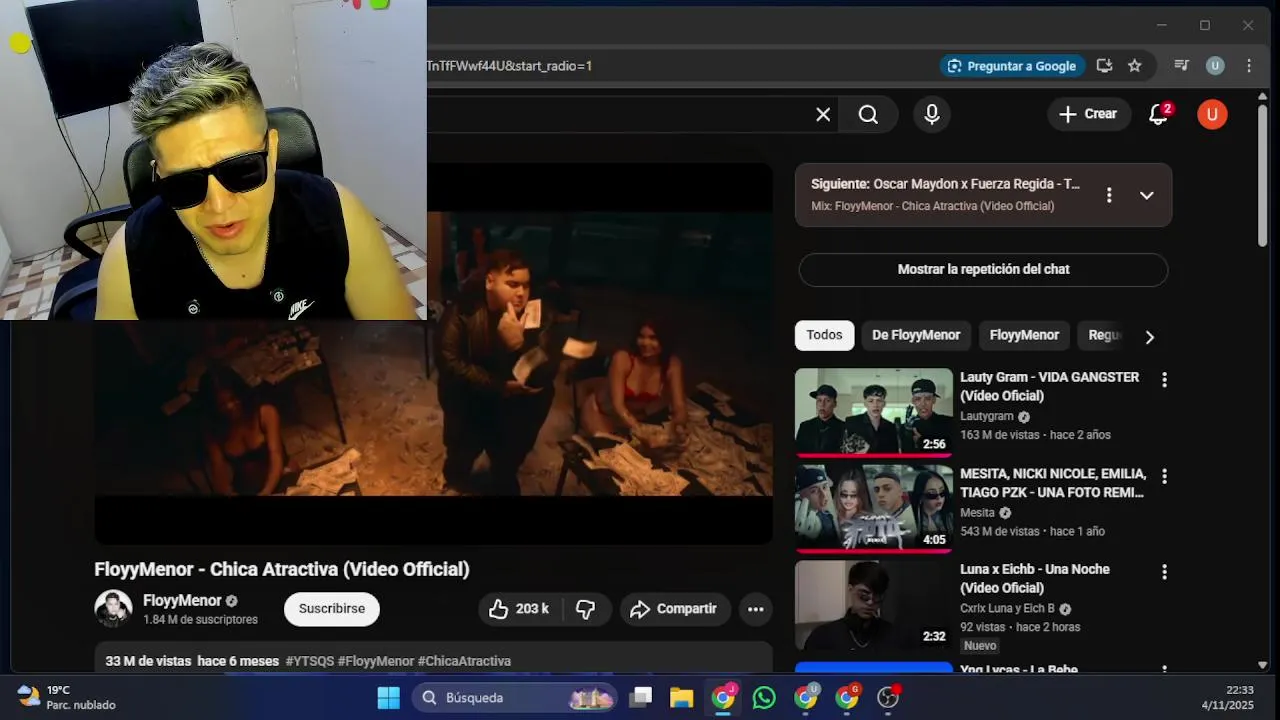Open Lauty Gram VIDA GANGSTER video thumbnail
The height and width of the screenshot is (720, 1280).
(874, 412)
